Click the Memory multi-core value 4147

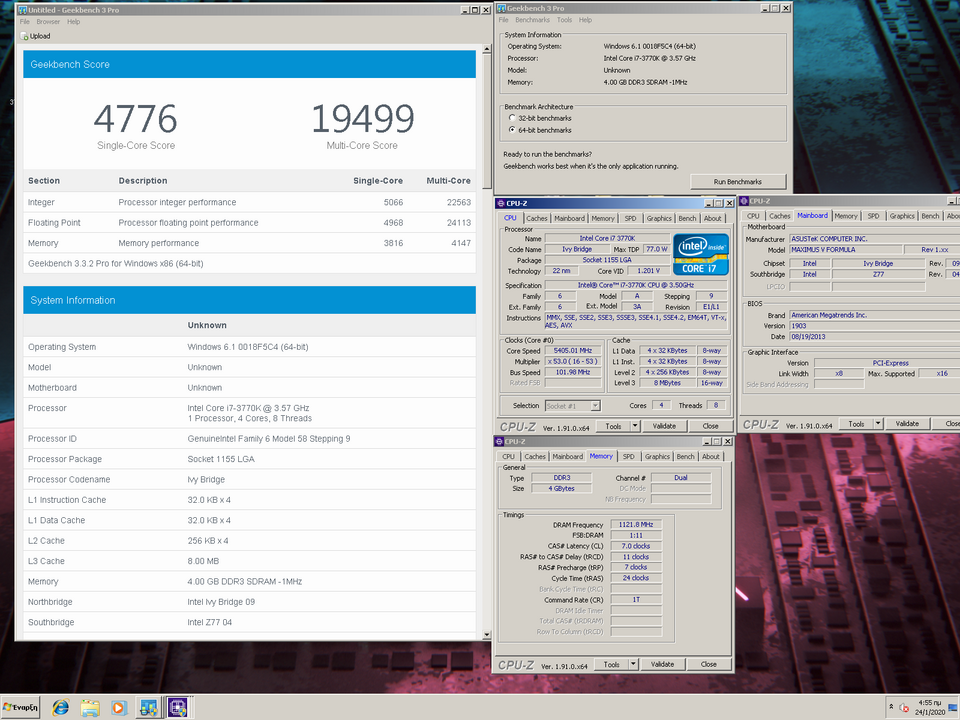point(461,243)
